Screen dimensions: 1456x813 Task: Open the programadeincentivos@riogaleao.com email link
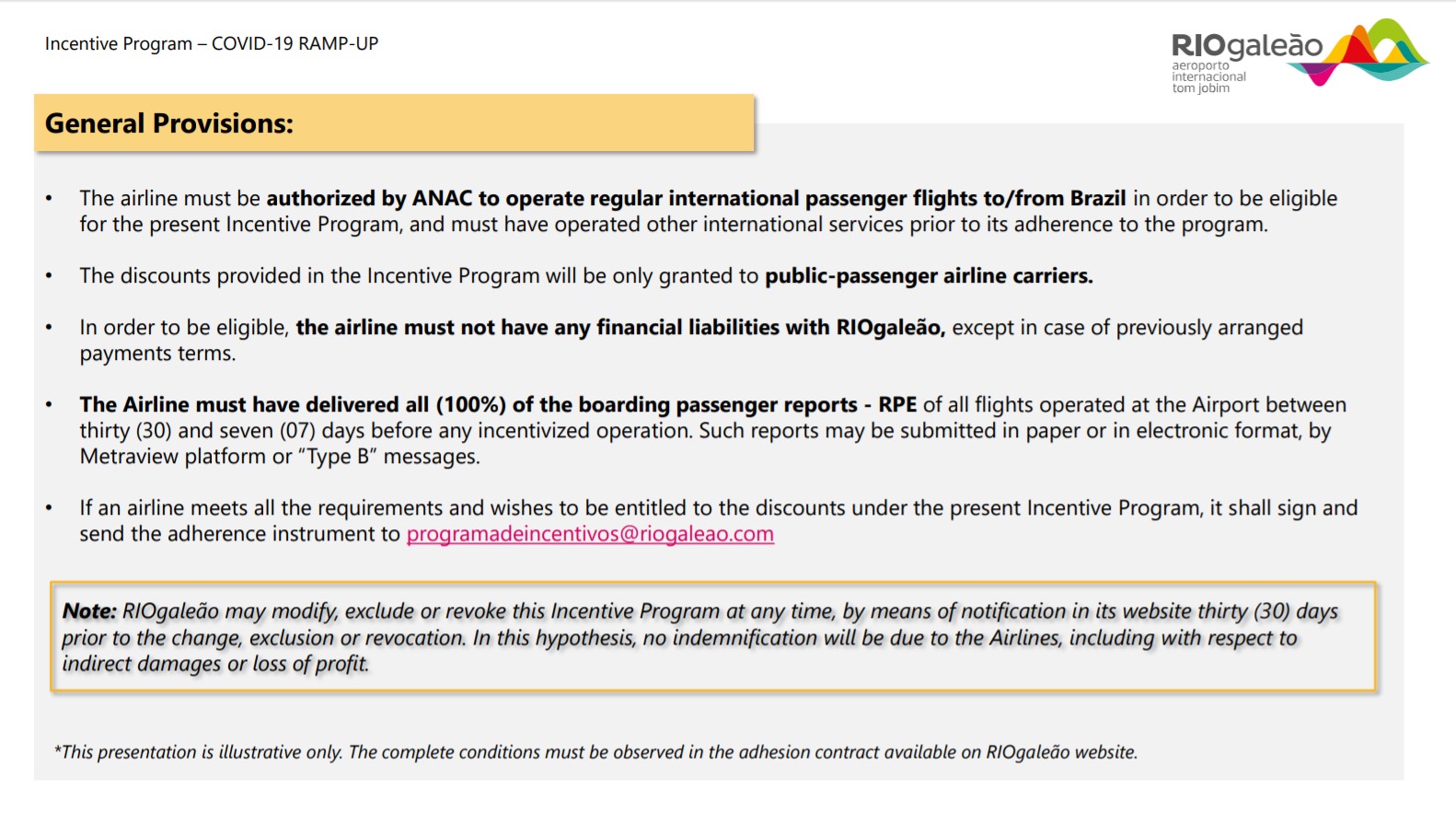(590, 534)
